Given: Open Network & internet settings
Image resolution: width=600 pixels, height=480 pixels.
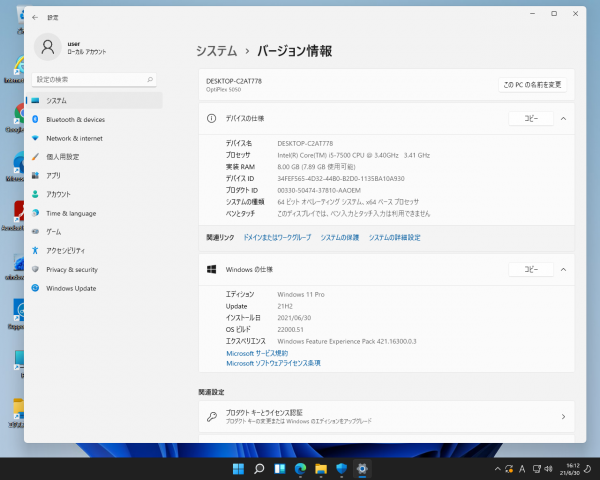Looking at the screenshot, I should [x=95, y=138].
